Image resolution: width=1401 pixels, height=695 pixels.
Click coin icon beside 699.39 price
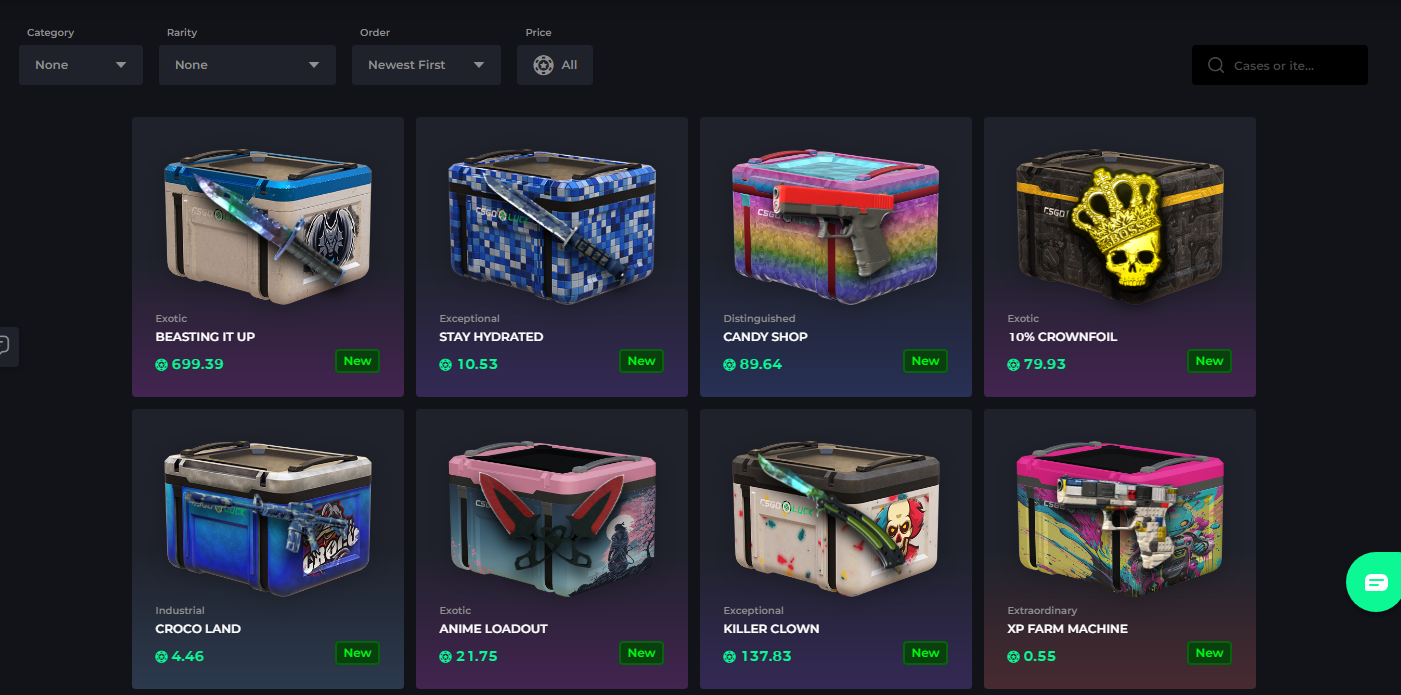pyautogui.click(x=161, y=365)
